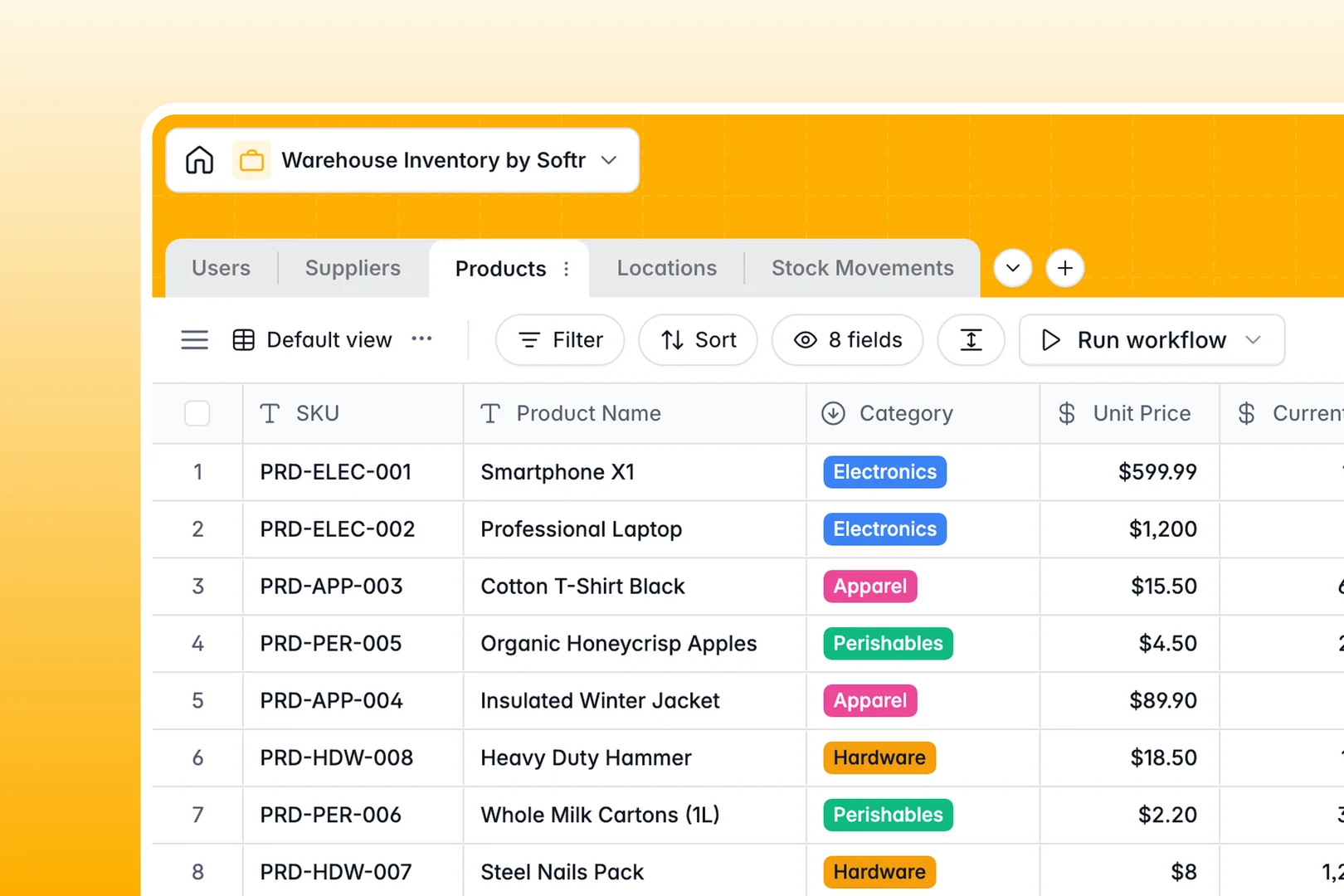Click the Category column header
Viewport: 1344px width, 896px height.
(x=923, y=413)
